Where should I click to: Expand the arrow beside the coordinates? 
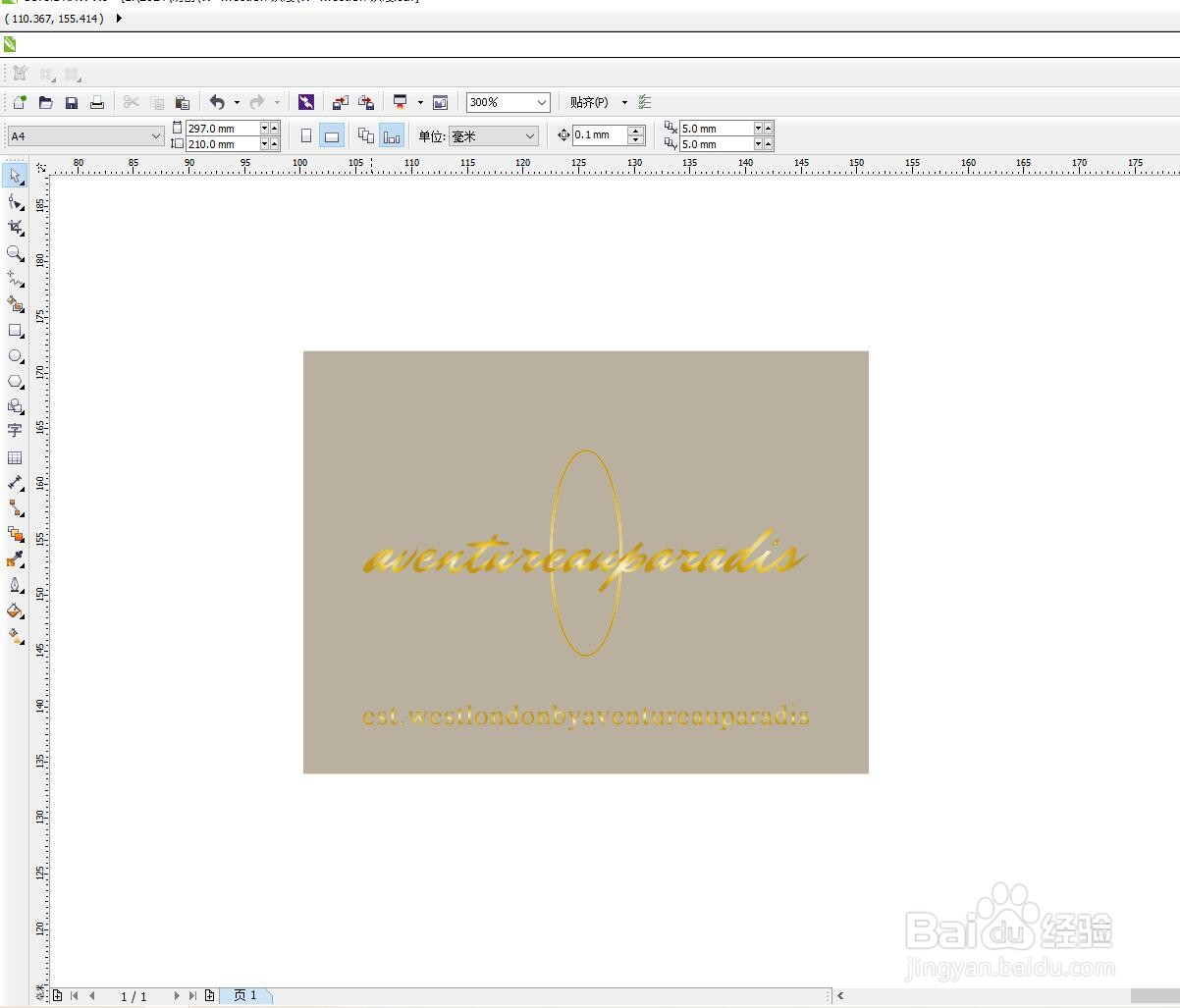(120, 18)
